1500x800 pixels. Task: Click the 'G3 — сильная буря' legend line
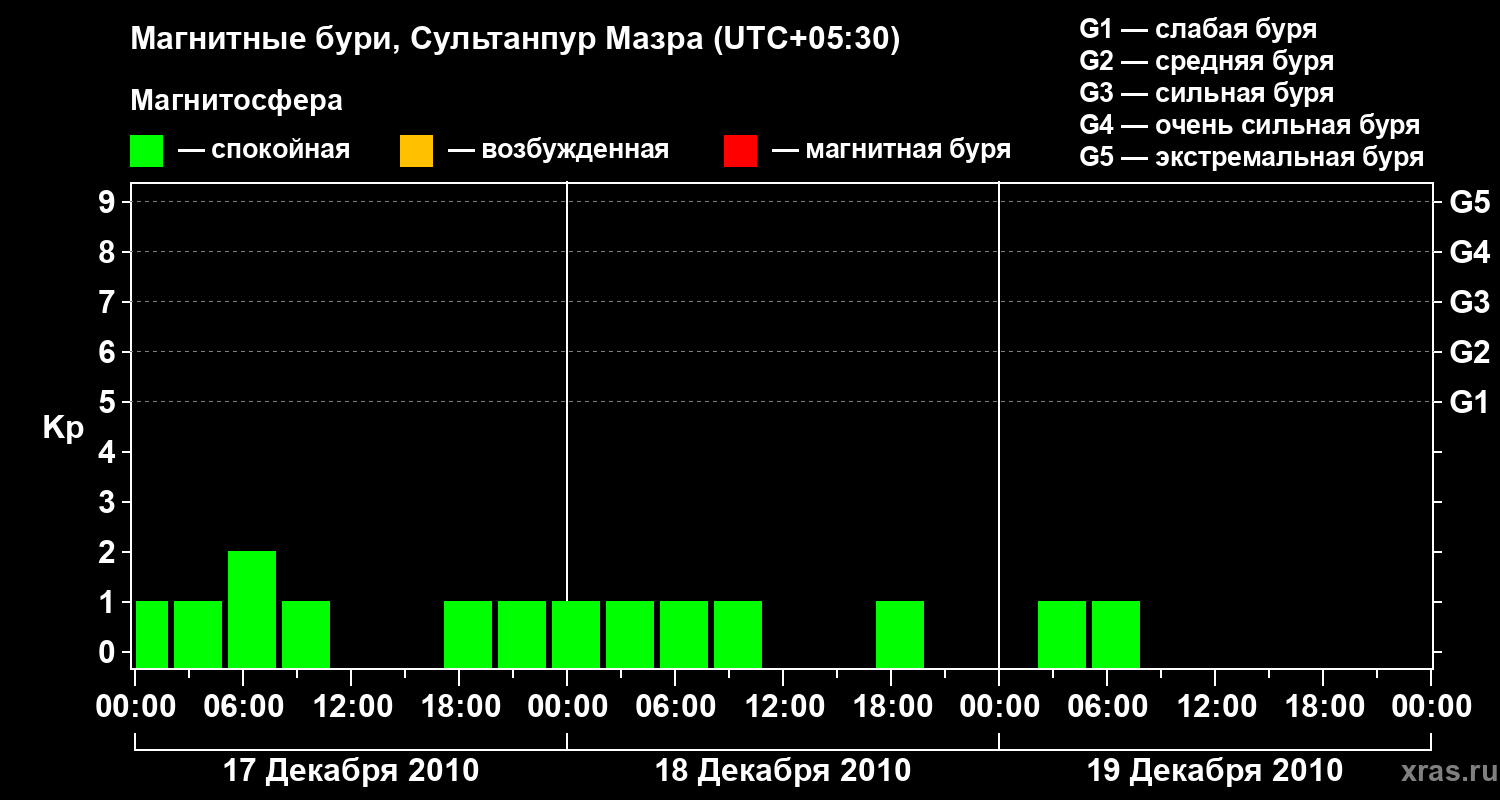pyautogui.click(x=1207, y=93)
